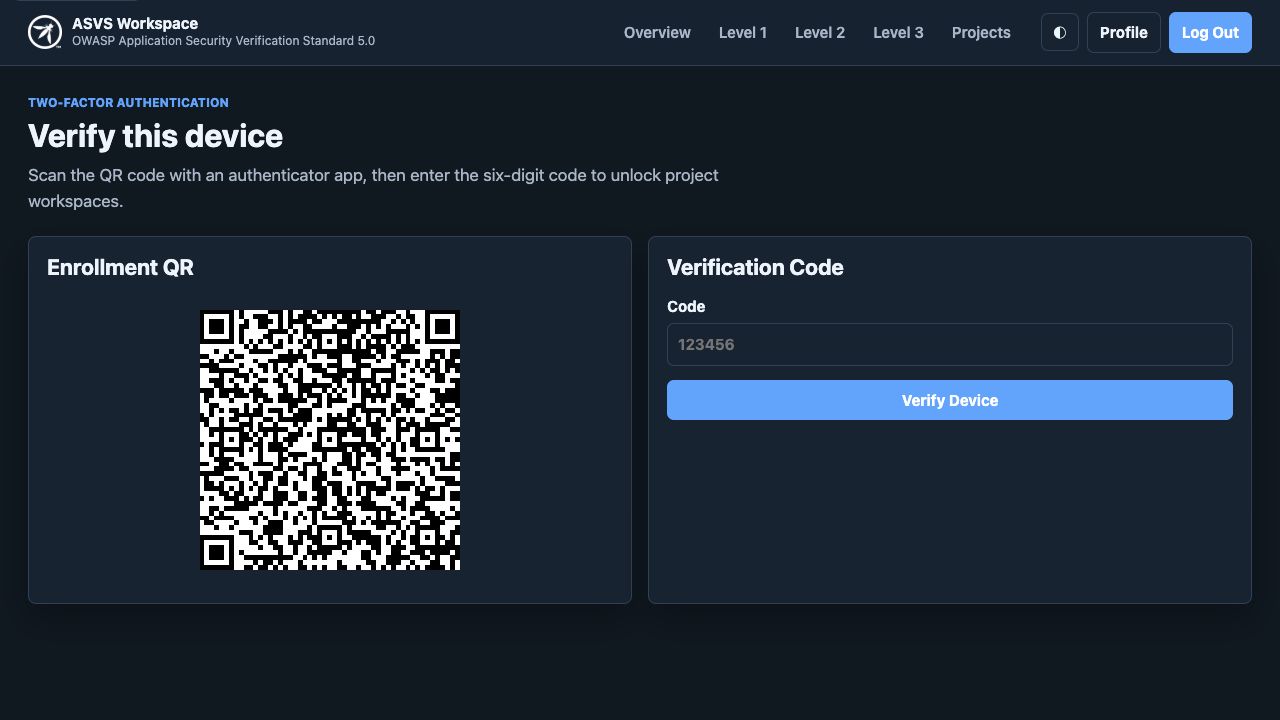
Task: Toggle the dark/light theme button
Action: [1060, 32]
